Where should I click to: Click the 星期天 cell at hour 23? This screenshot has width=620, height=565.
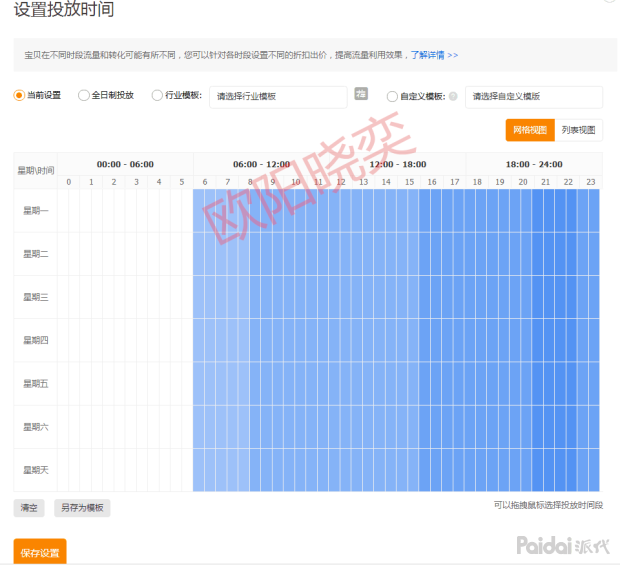[591, 469]
